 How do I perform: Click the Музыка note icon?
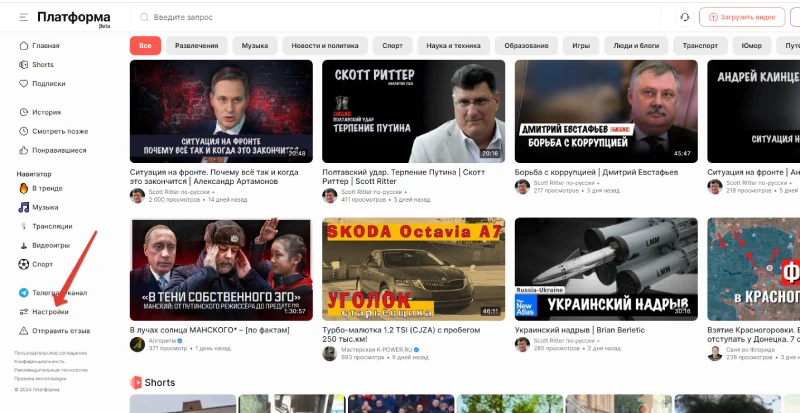[x=23, y=207]
